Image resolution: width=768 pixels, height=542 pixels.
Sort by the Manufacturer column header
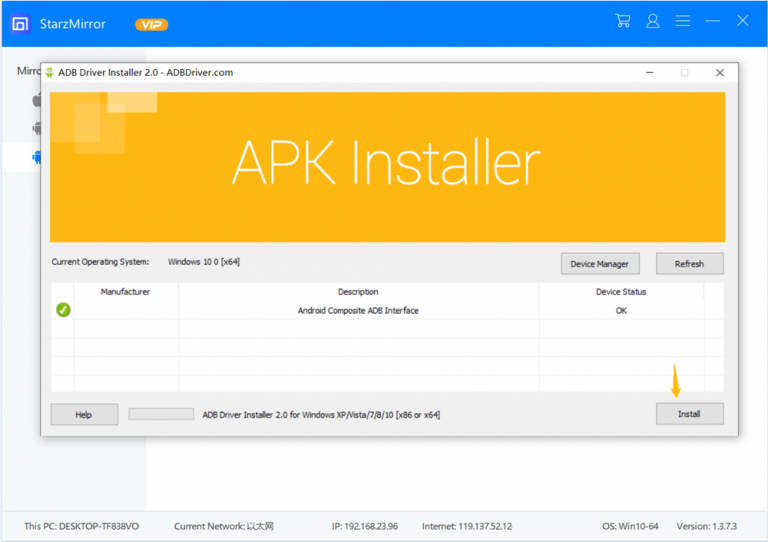125,292
